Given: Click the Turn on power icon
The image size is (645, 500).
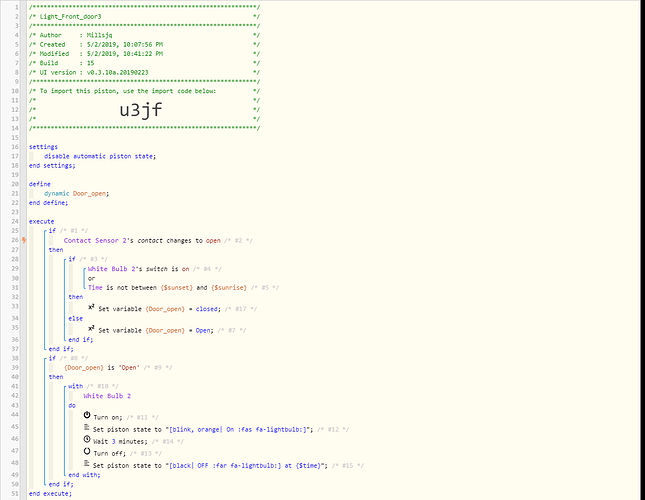Looking at the screenshot, I should click(87, 415).
